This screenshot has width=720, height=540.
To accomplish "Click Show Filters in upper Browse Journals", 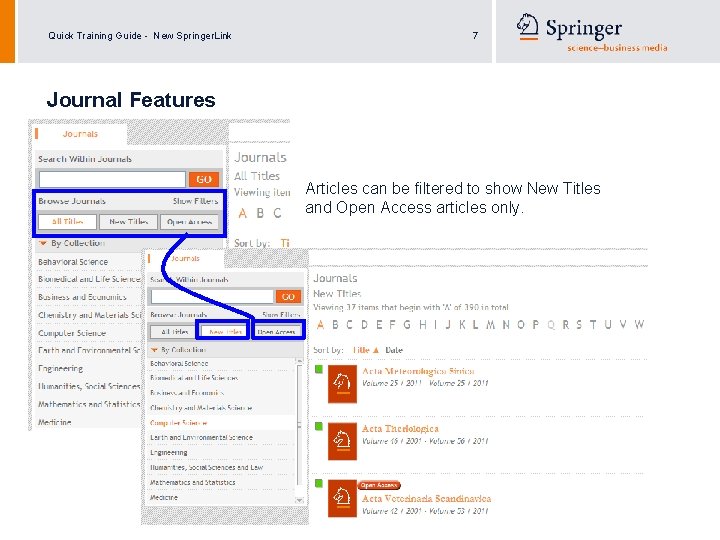I will pos(196,201).
